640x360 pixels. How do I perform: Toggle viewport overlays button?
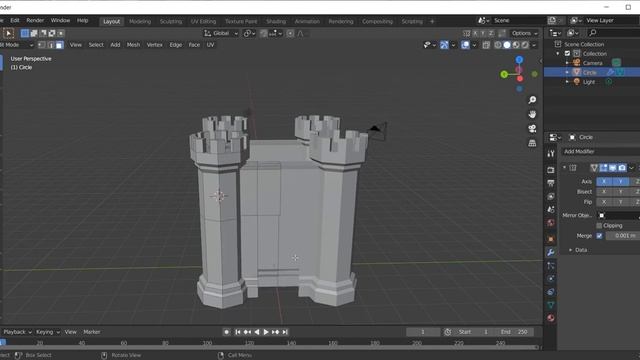(465, 45)
